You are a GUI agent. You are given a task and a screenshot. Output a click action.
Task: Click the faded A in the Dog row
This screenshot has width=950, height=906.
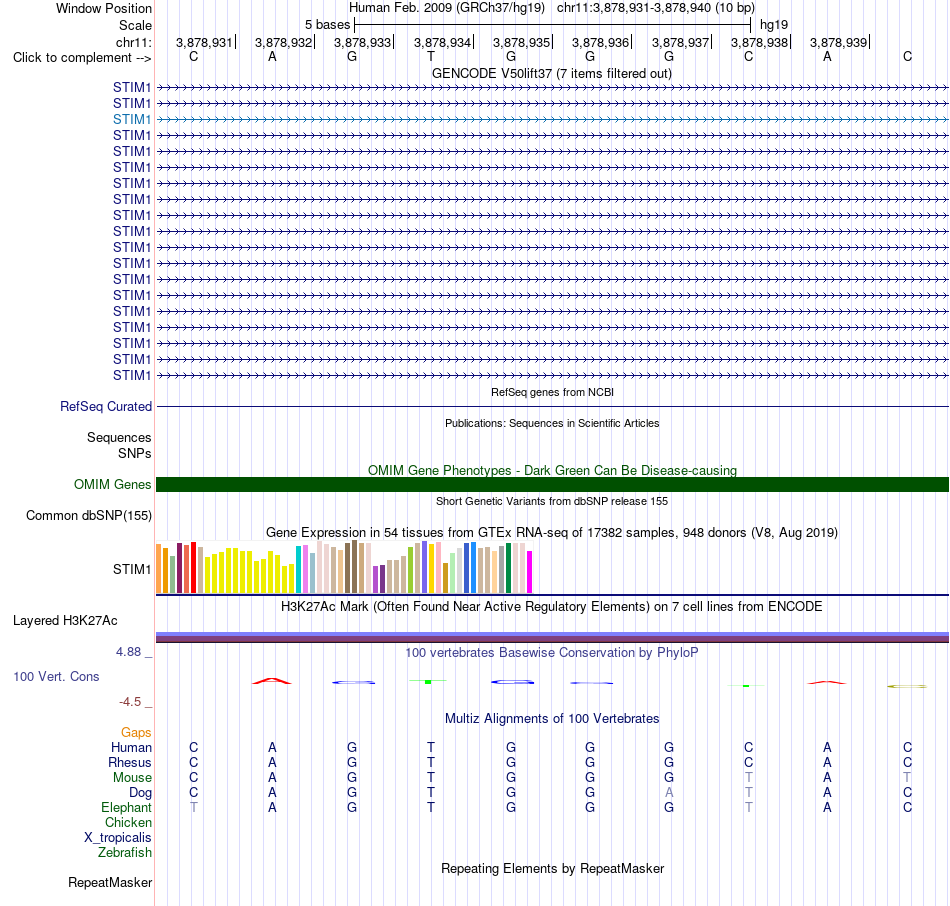coord(669,792)
